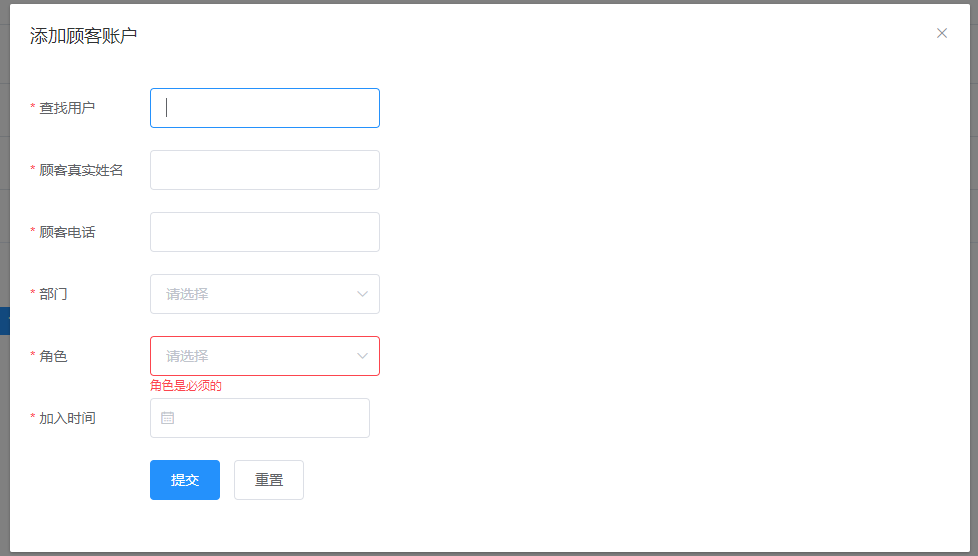This screenshot has height=556, width=978.
Task: Click the red 角色是必须的 error message
Action: pyautogui.click(x=186, y=386)
